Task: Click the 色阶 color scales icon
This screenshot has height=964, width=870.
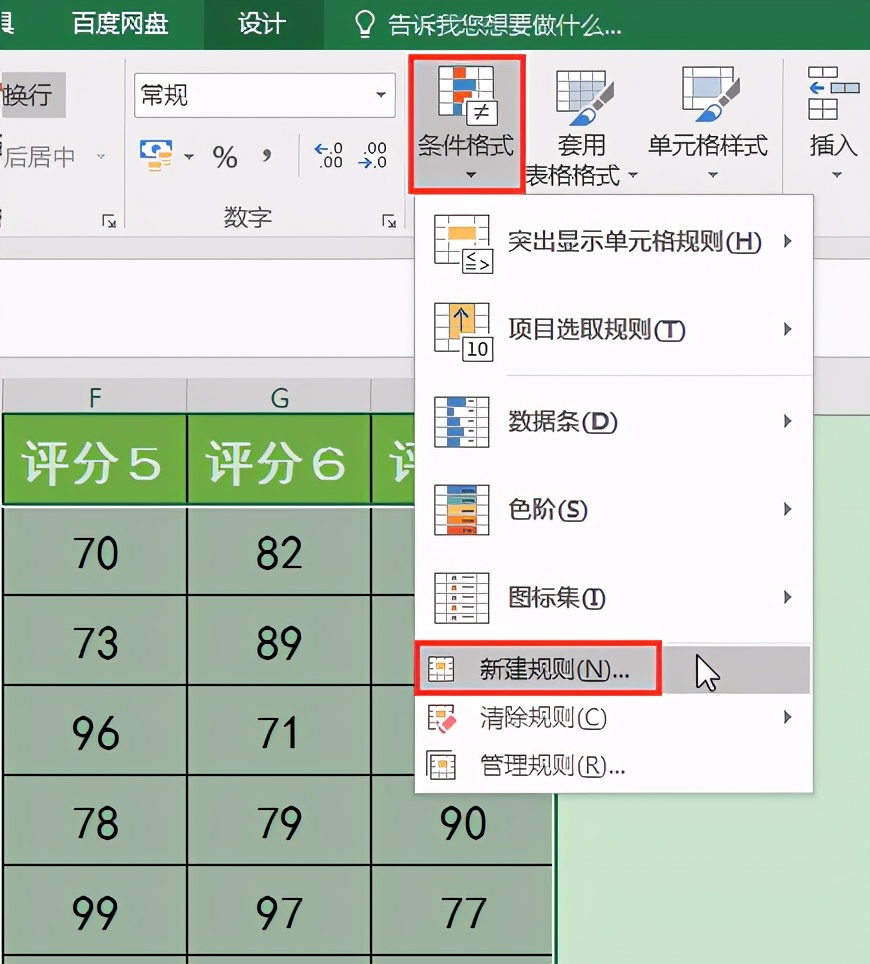Action: point(462,510)
